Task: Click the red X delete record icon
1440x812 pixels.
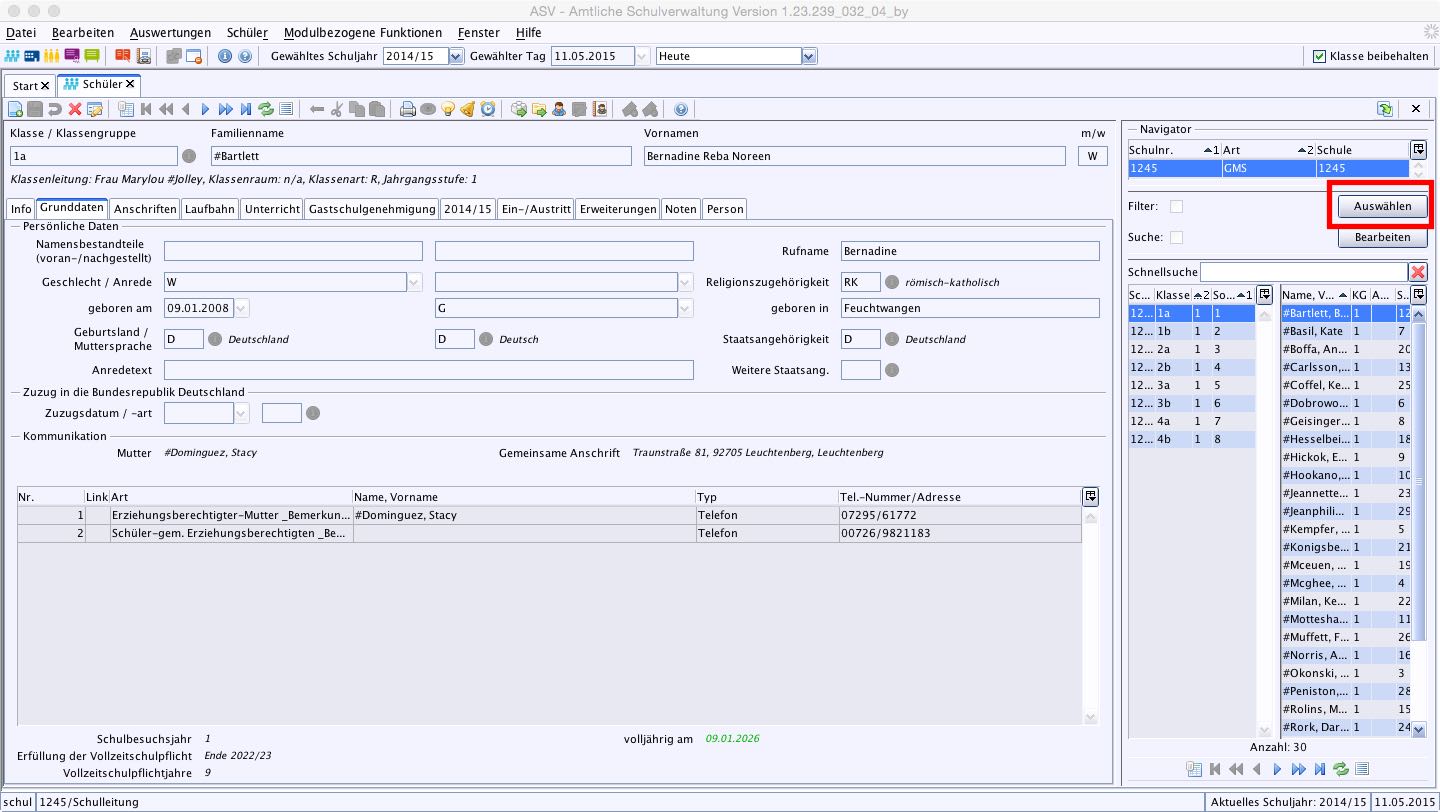Action: pos(75,109)
